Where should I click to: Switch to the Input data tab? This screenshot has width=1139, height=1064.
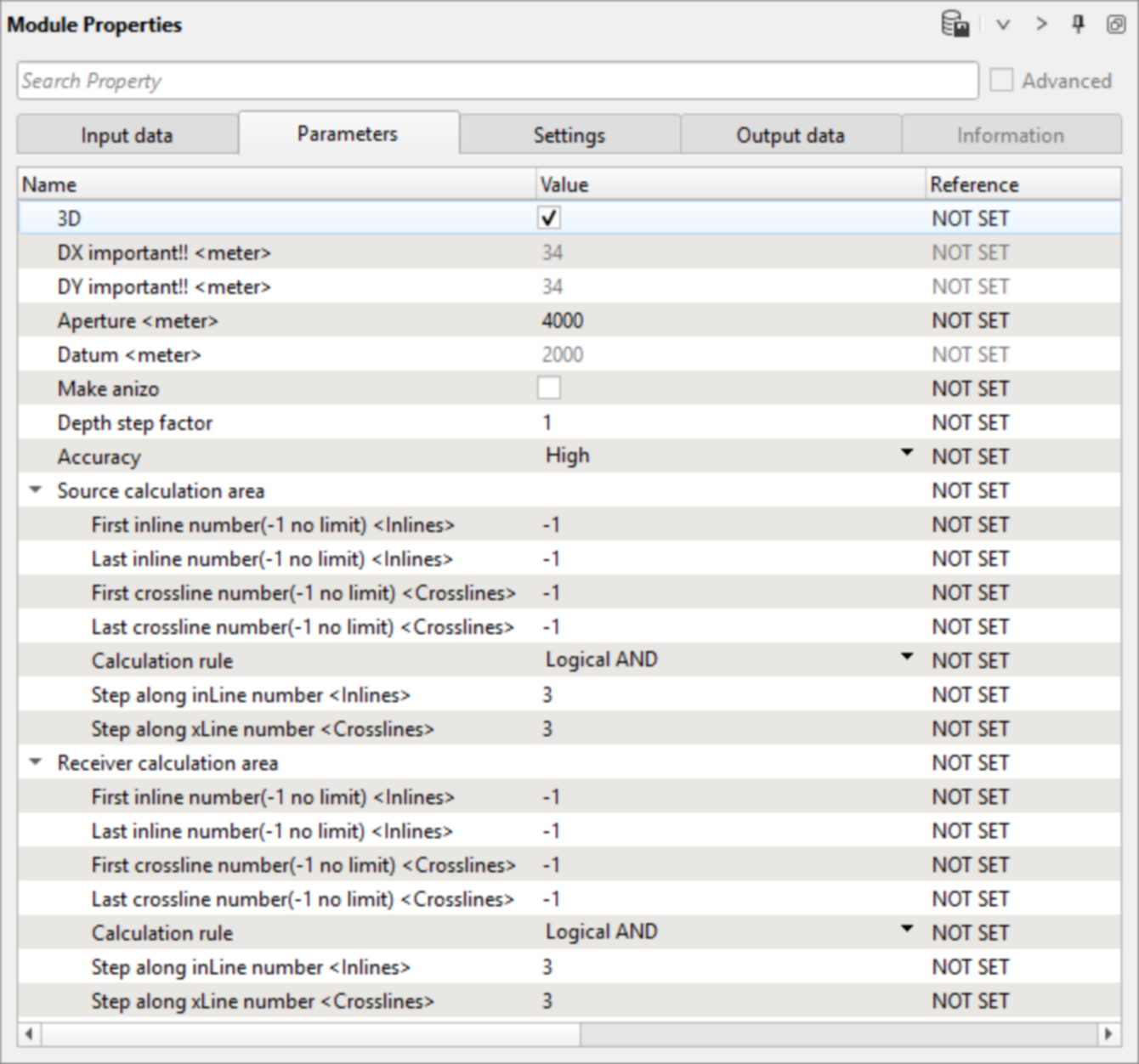pyautogui.click(x=127, y=135)
